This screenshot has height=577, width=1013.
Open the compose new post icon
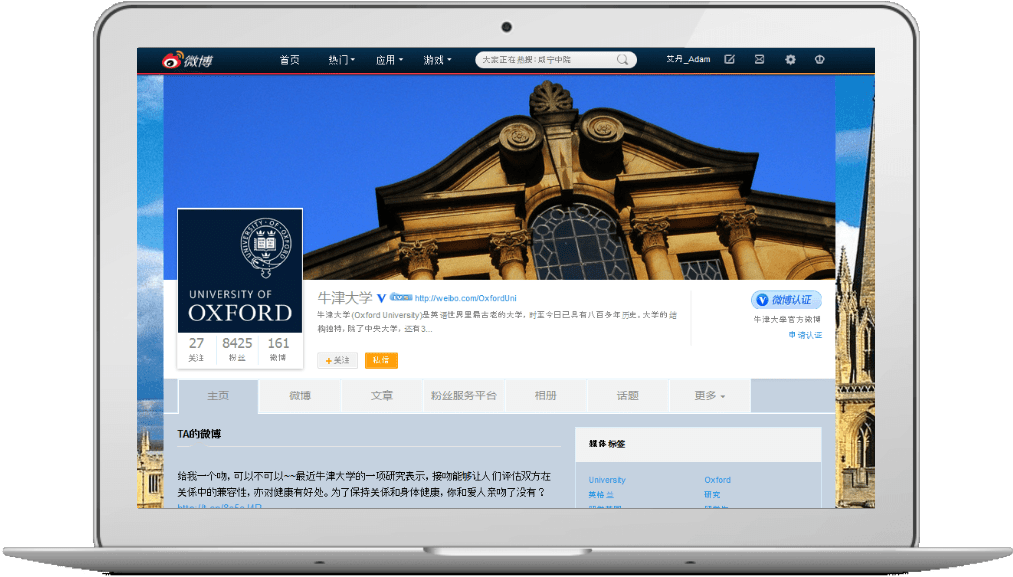coord(730,59)
